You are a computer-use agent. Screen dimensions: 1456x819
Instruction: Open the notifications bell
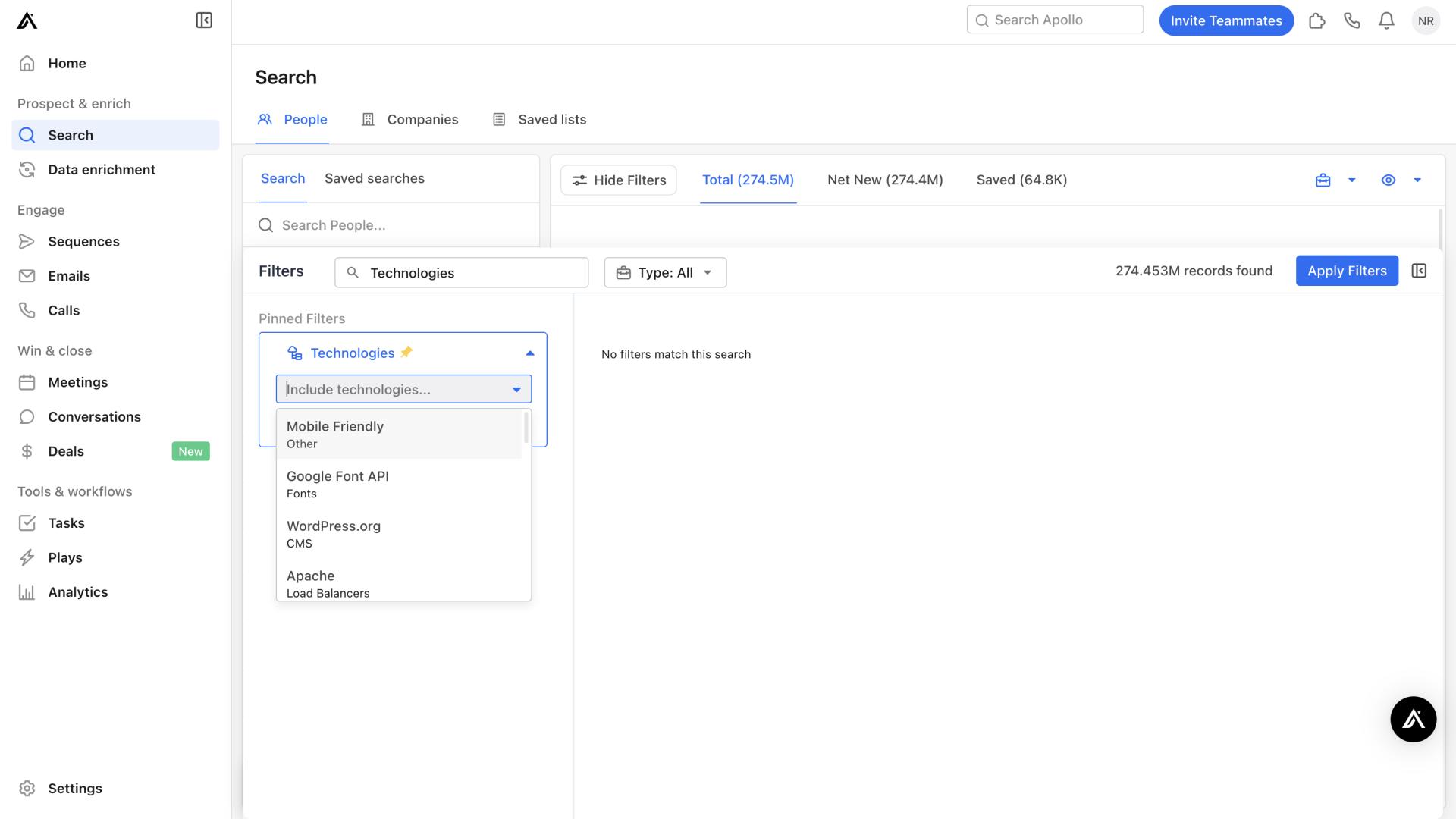pos(1386,20)
